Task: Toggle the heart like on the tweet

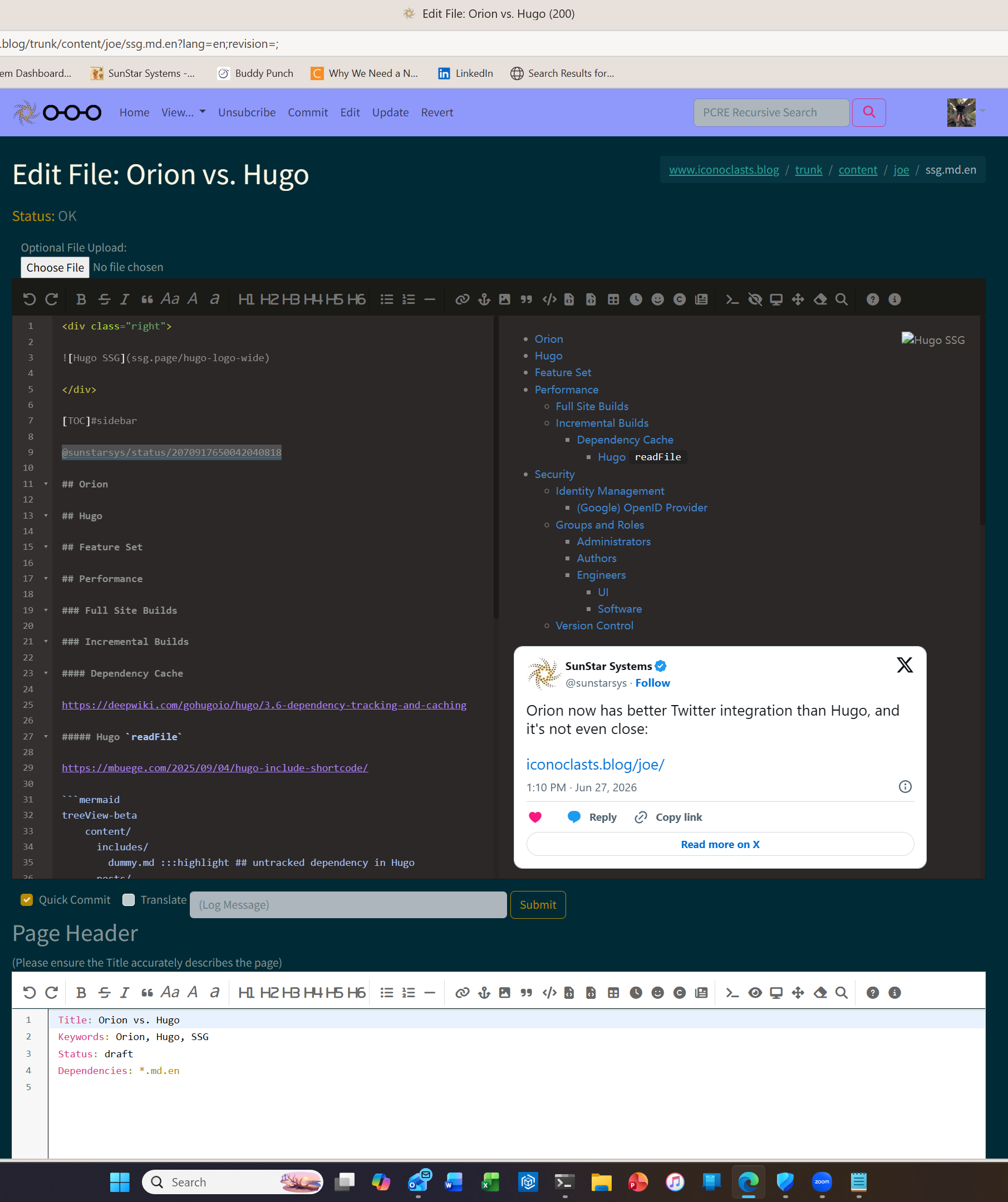Action: pyautogui.click(x=535, y=817)
